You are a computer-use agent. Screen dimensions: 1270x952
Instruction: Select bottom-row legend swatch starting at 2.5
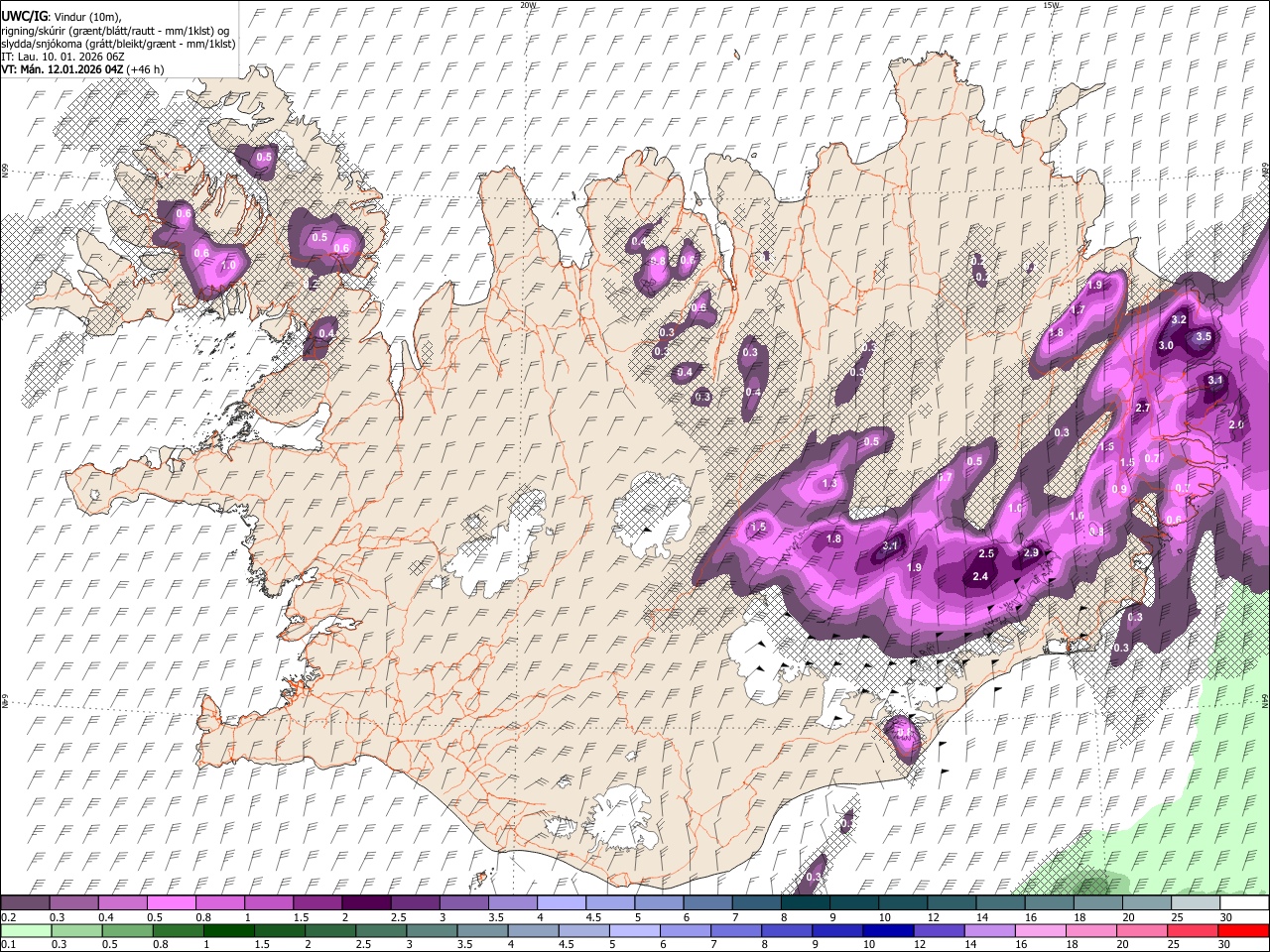381,930
